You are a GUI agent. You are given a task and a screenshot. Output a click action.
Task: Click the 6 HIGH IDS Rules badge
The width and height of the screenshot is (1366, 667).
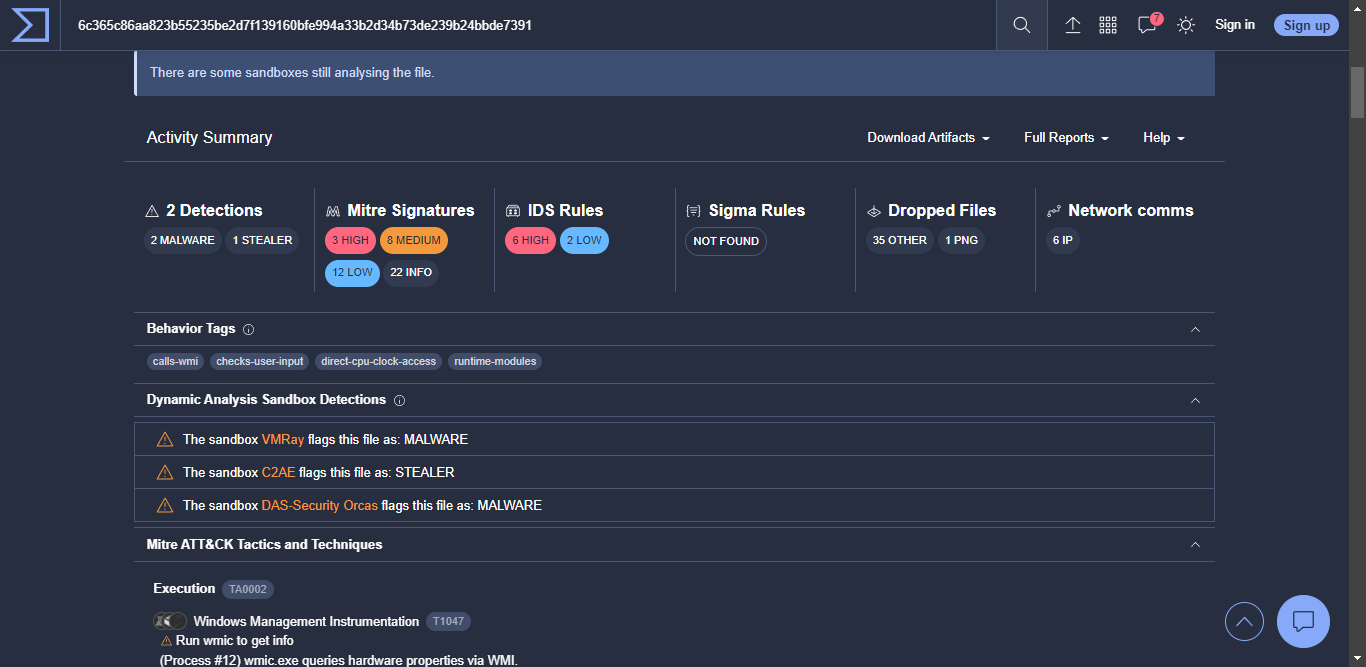[x=530, y=241]
